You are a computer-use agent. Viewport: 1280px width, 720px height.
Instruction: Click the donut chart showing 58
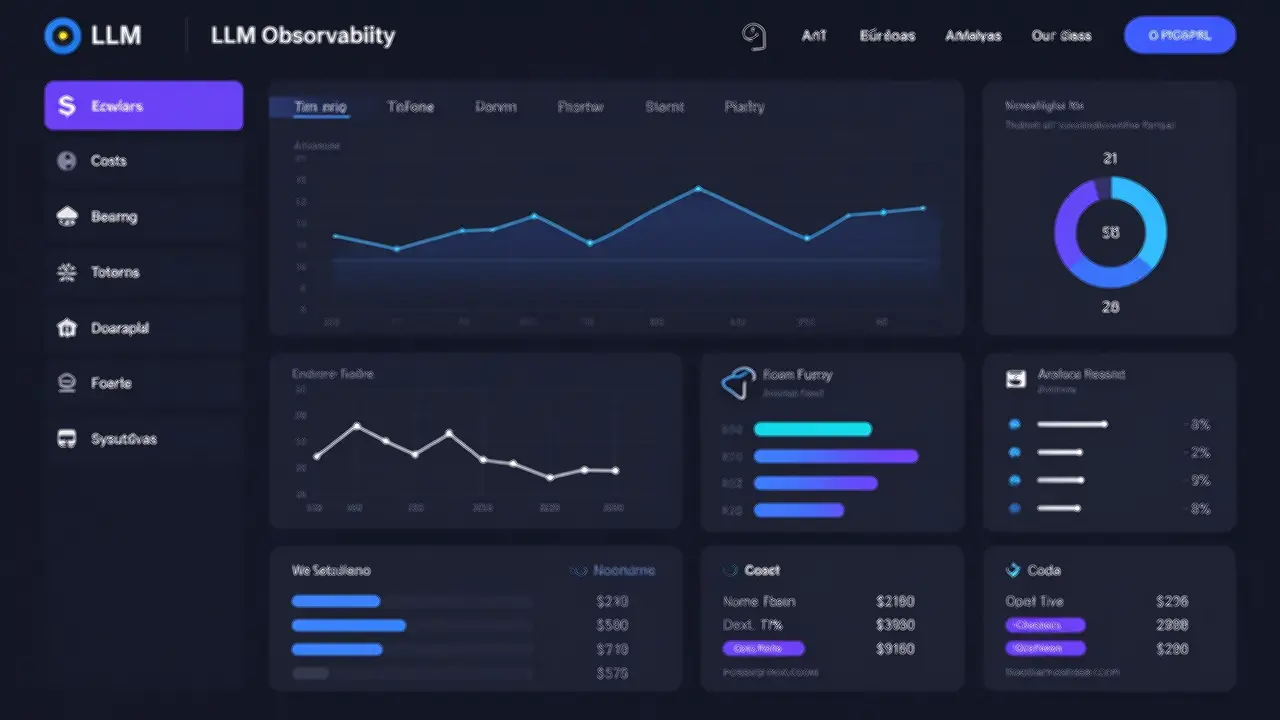(x=1110, y=231)
